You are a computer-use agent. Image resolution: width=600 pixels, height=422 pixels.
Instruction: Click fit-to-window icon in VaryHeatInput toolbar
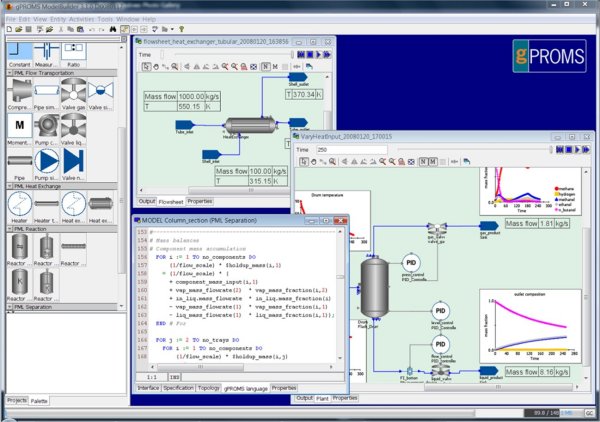click(x=411, y=161)
